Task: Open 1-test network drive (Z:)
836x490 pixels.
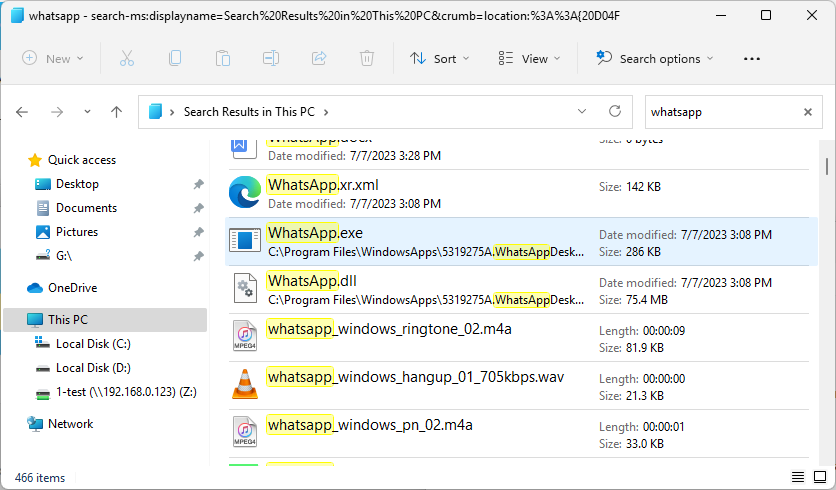Action: [126, 392]
